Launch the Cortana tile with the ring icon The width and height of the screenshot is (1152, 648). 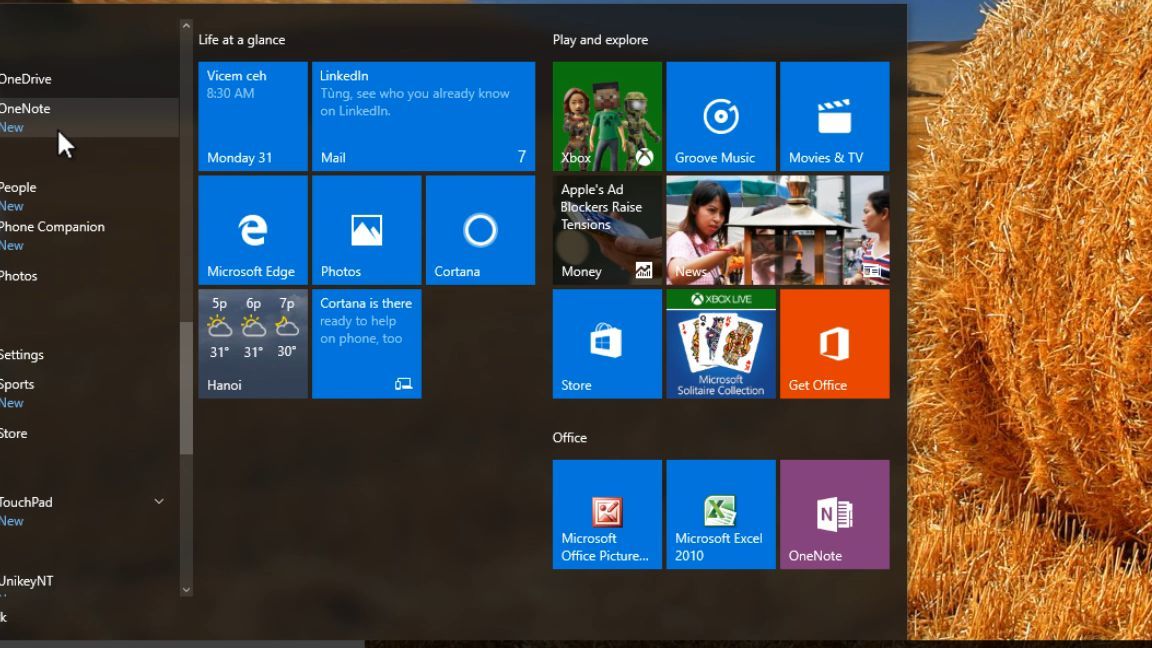[480, 230]
